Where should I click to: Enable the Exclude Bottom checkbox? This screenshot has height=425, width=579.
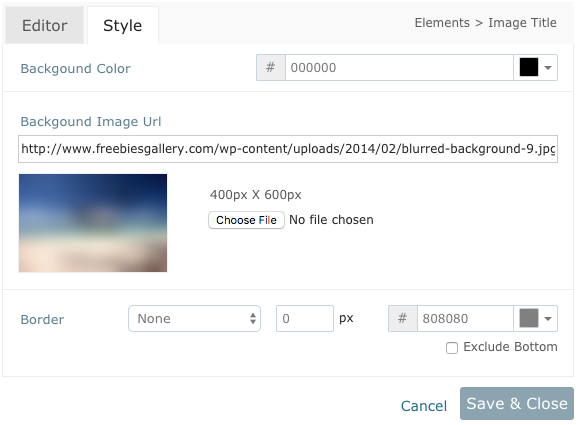click(x=452, y=348)
